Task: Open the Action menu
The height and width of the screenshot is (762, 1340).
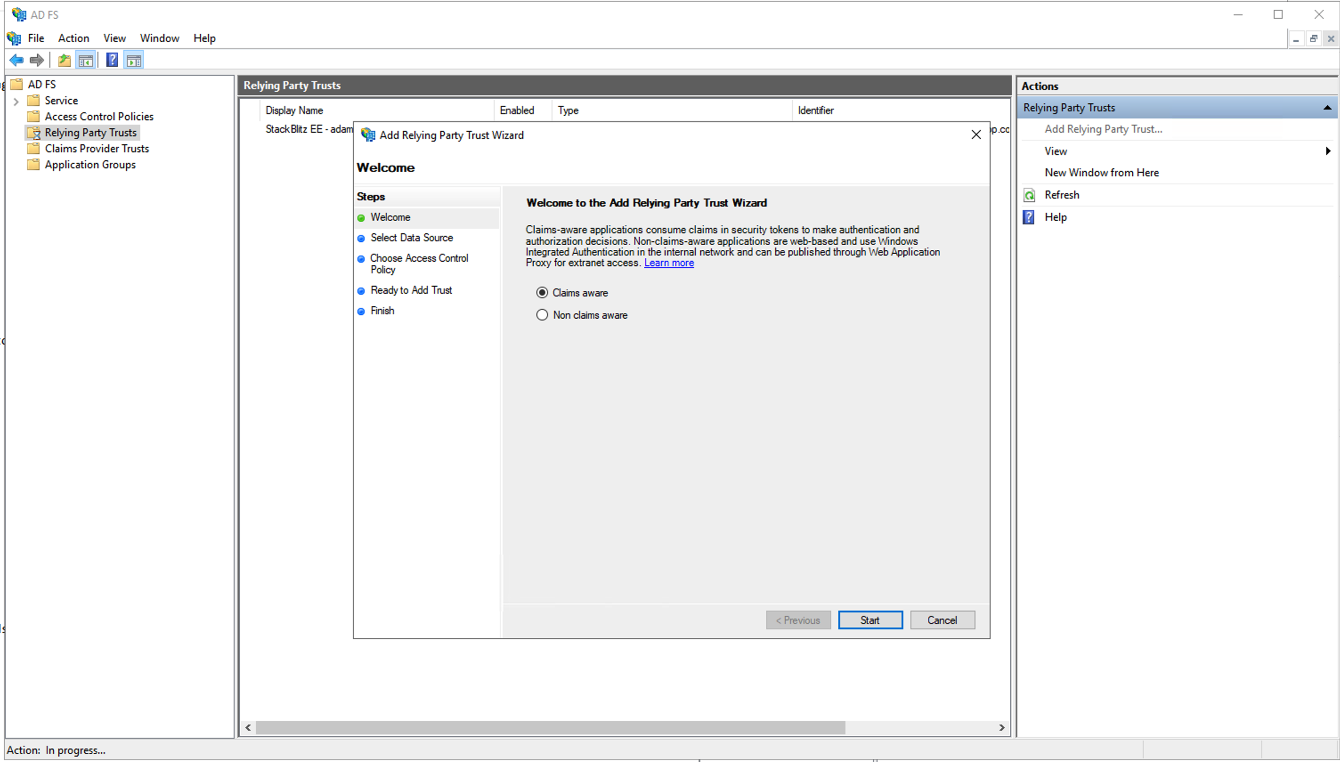Action: 73,38
